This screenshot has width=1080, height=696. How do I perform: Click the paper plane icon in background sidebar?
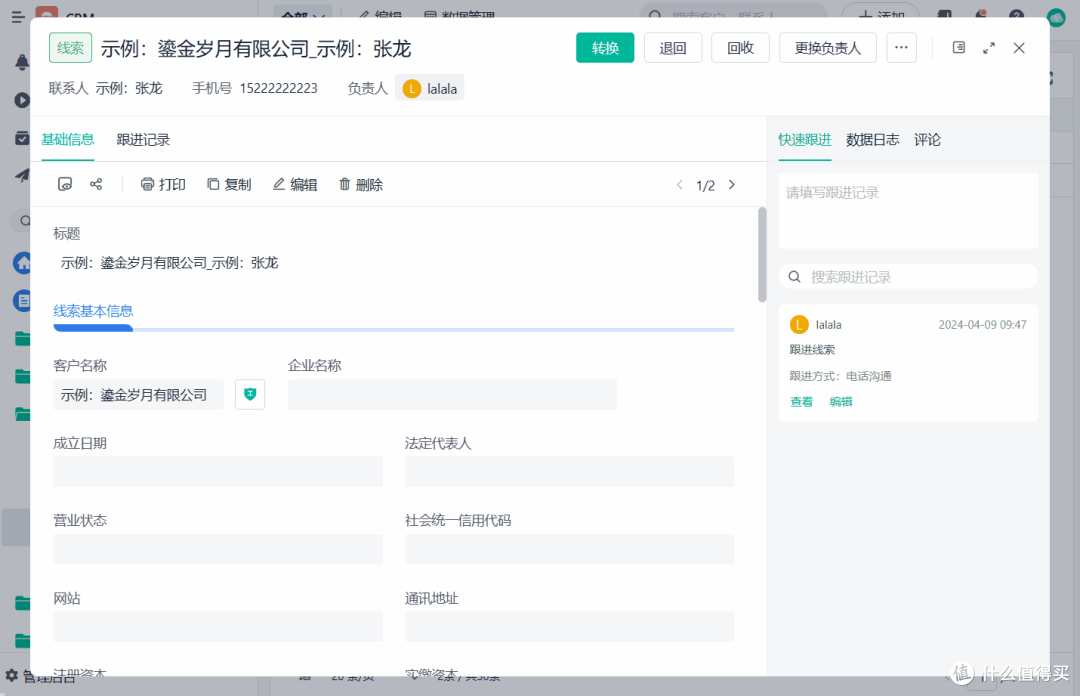22,176
